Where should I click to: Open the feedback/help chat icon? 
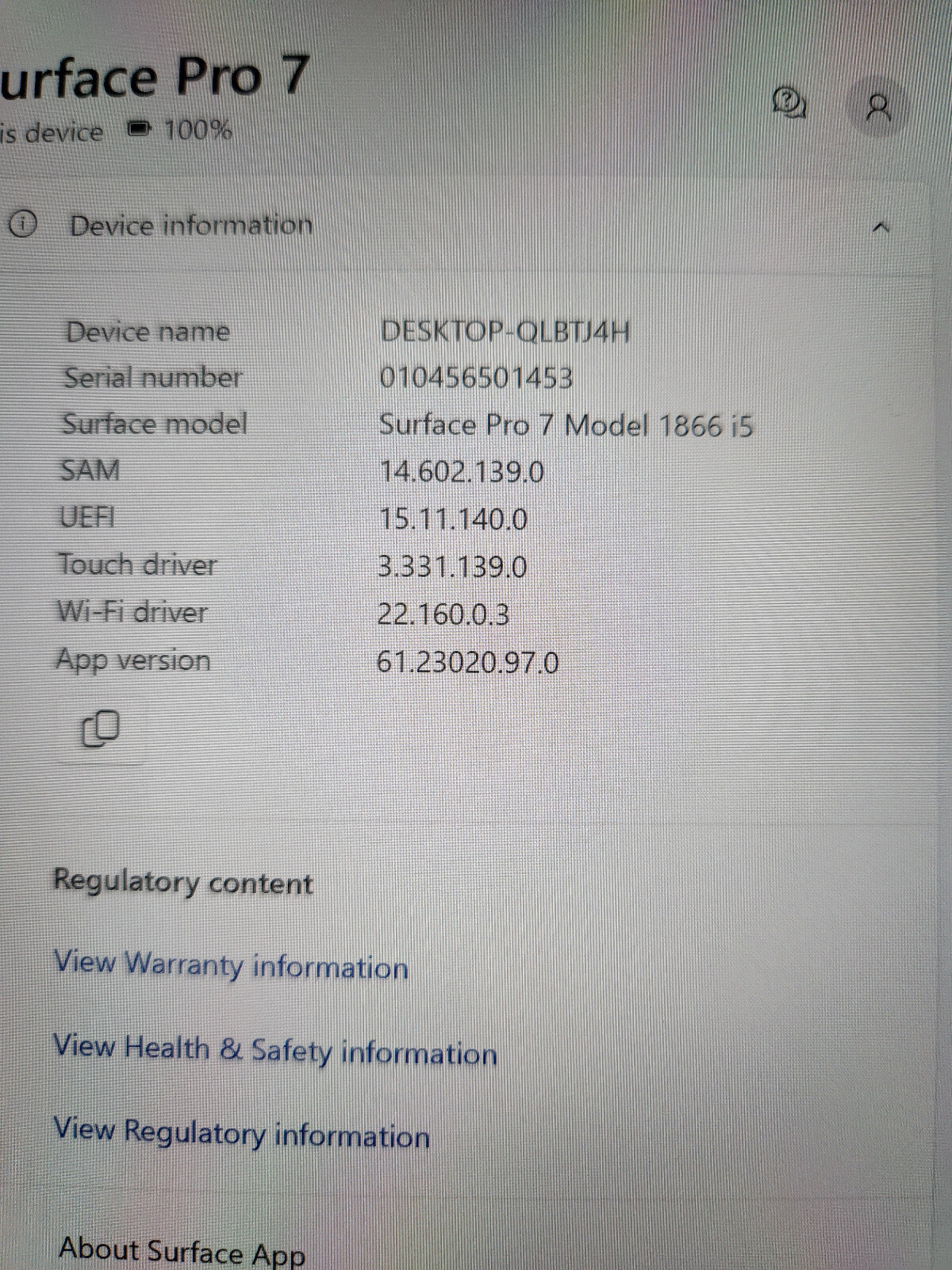(x=789, y=103)
